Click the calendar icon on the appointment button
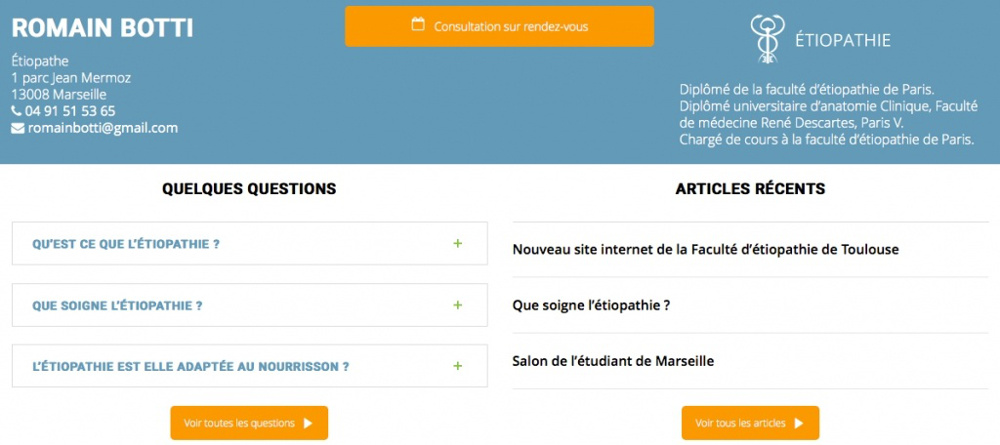Viewport: 1000px width, 445px height. coord(418,25)
